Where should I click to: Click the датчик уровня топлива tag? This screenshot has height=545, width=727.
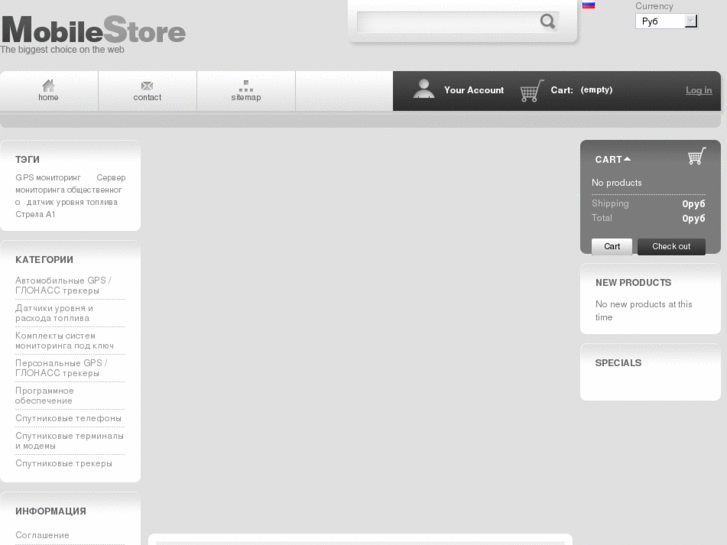point(72,202)
